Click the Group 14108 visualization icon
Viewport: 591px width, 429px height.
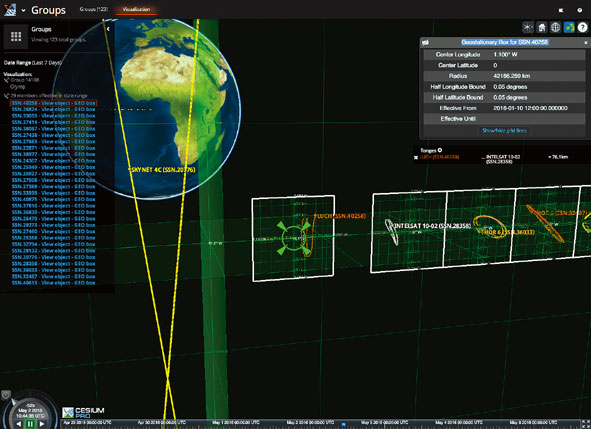click(6, 80)
